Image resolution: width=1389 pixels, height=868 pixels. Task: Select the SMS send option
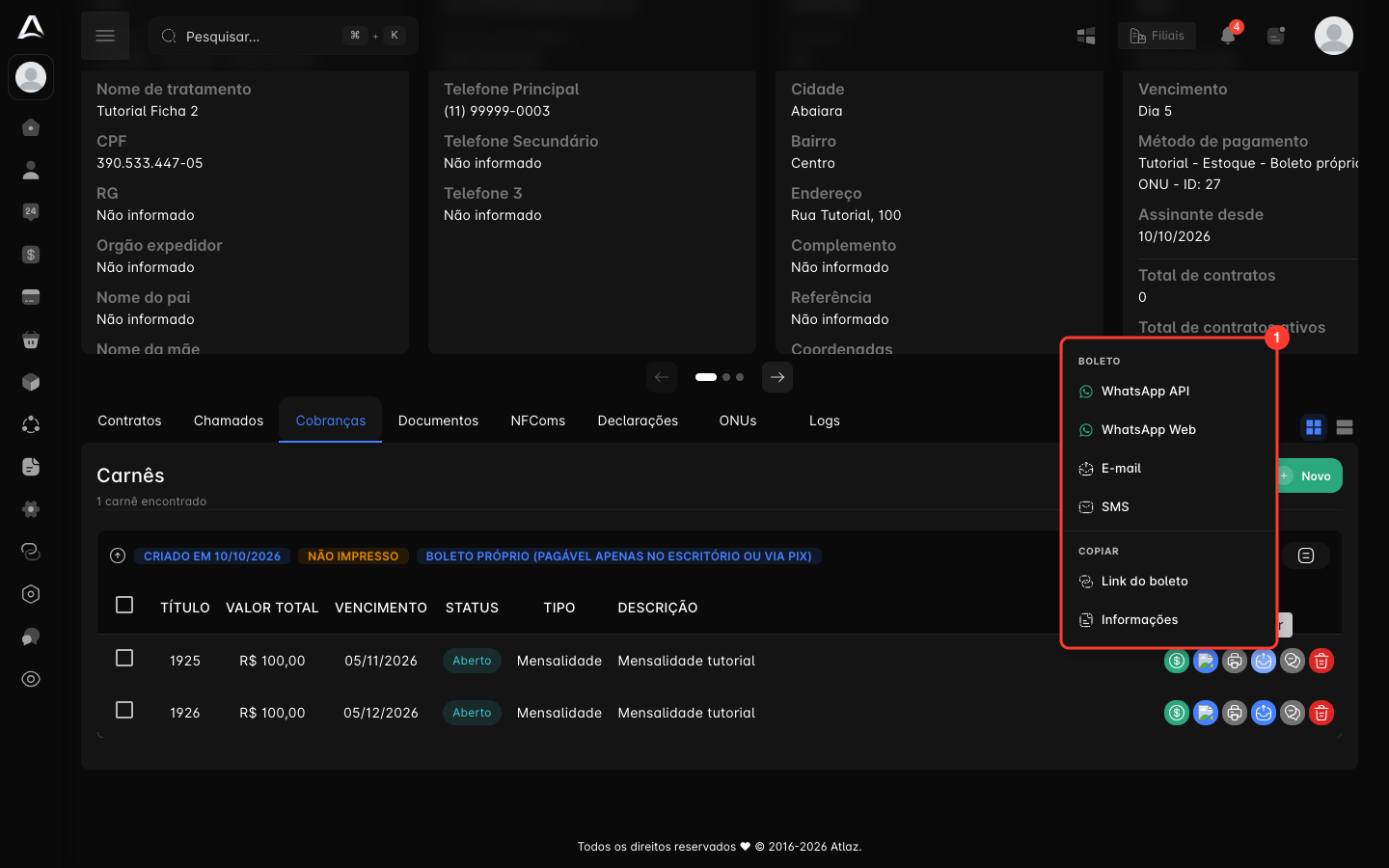(x=1169, y=507)
